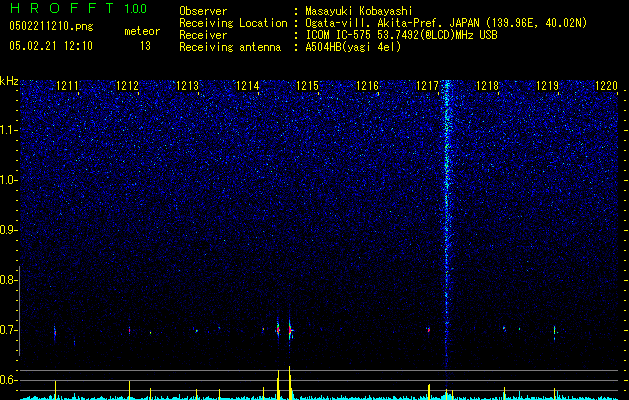
Task: Select the filename 0502211210.png
Action: tap(51, 26)
